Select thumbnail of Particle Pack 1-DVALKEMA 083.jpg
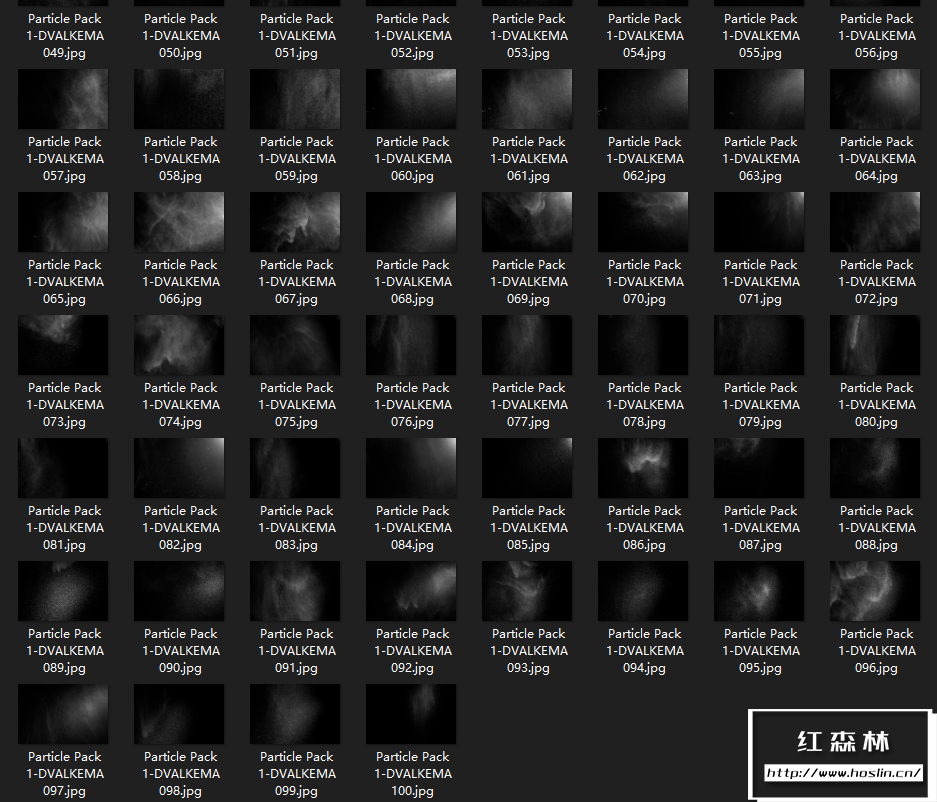Image resolution: width=937 pixels, height=802 pixels. (295, 468)
